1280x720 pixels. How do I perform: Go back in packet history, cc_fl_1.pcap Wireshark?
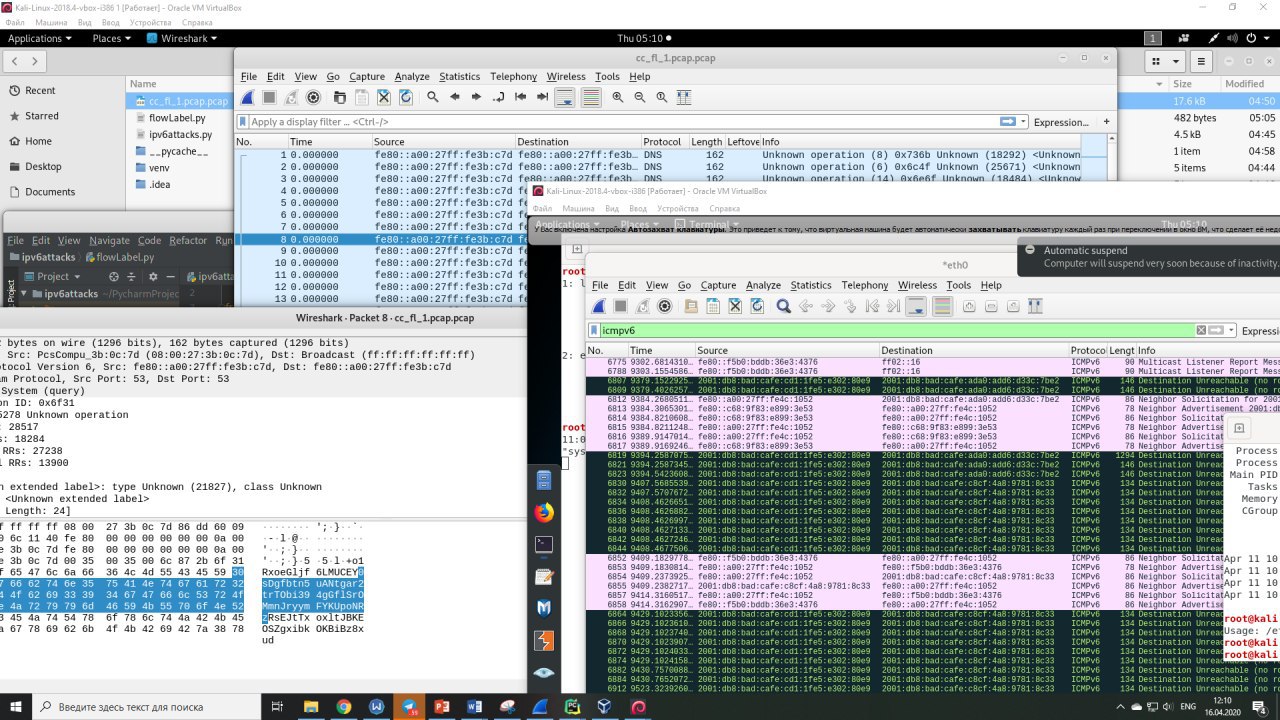455,97
